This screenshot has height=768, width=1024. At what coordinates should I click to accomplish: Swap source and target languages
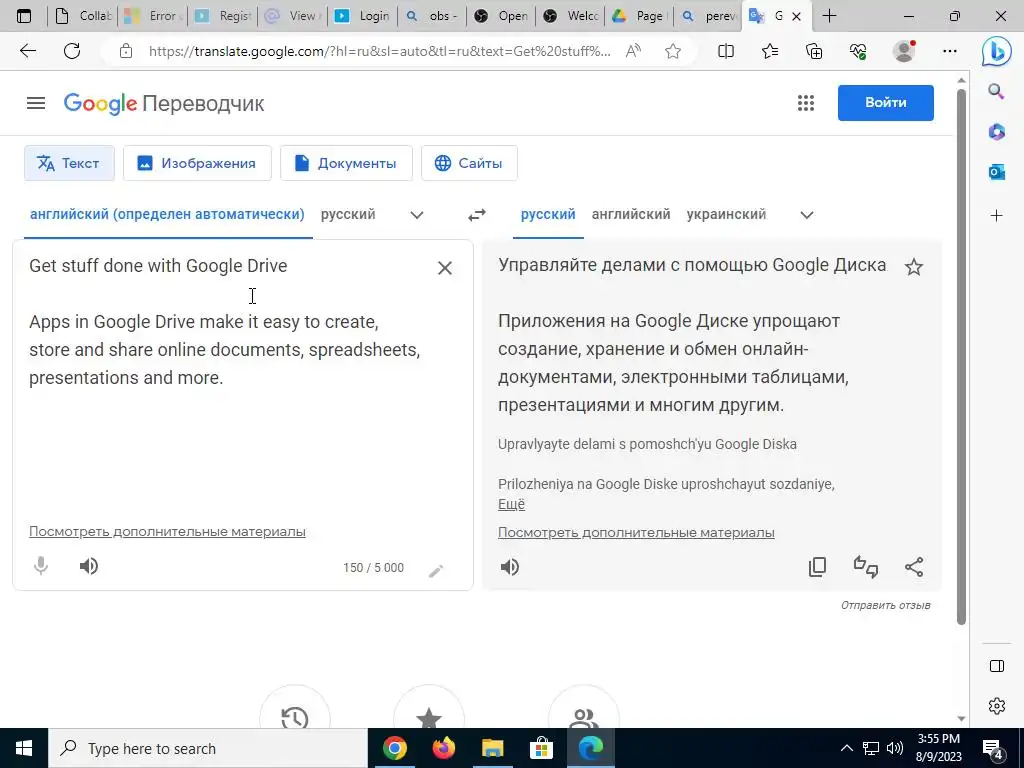[477, 215]
